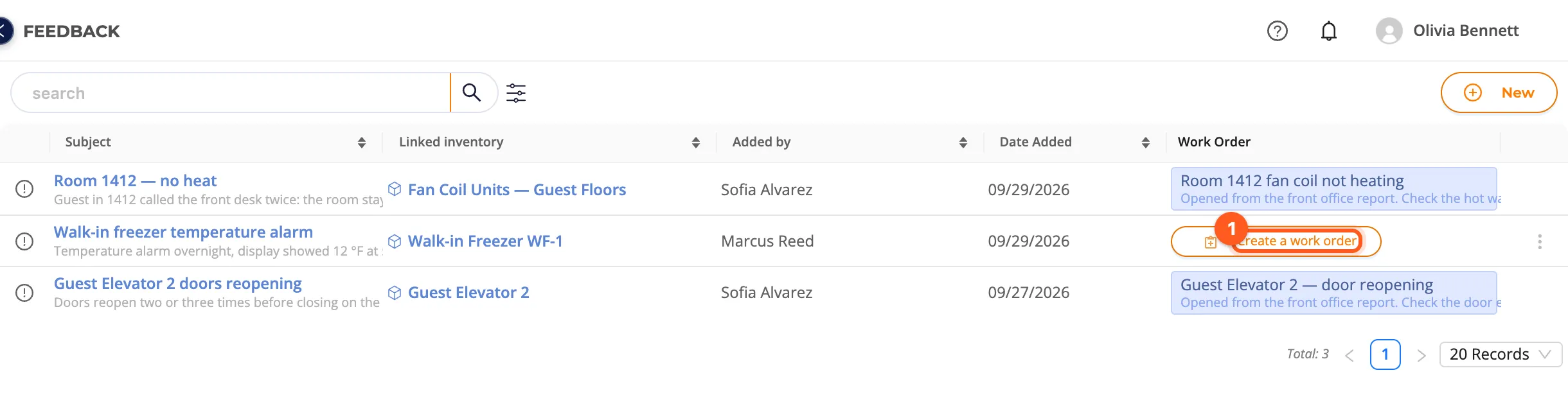
Task: Click Olivia Bennett's avatar icon
Action: tap(1389, 31)
